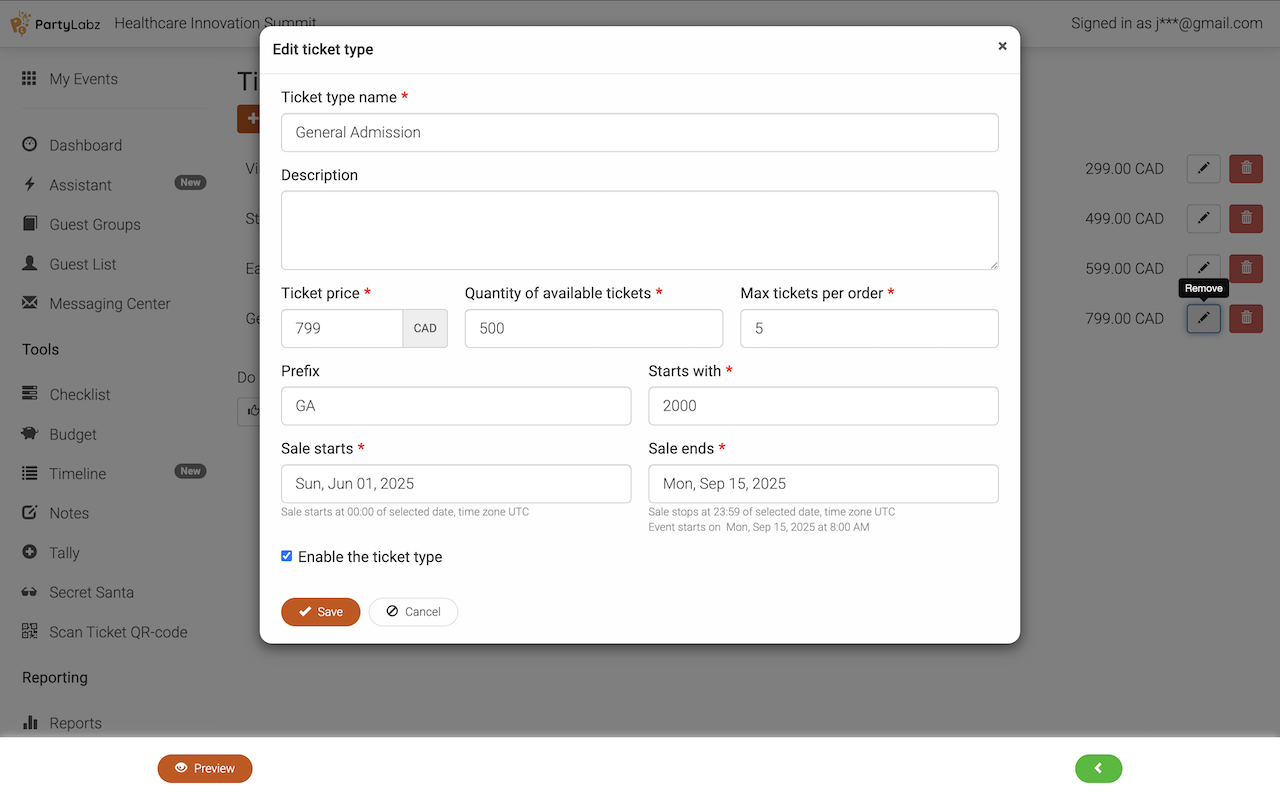
Task: Click the PartyLabz logo
Action: tap(54, 23)
